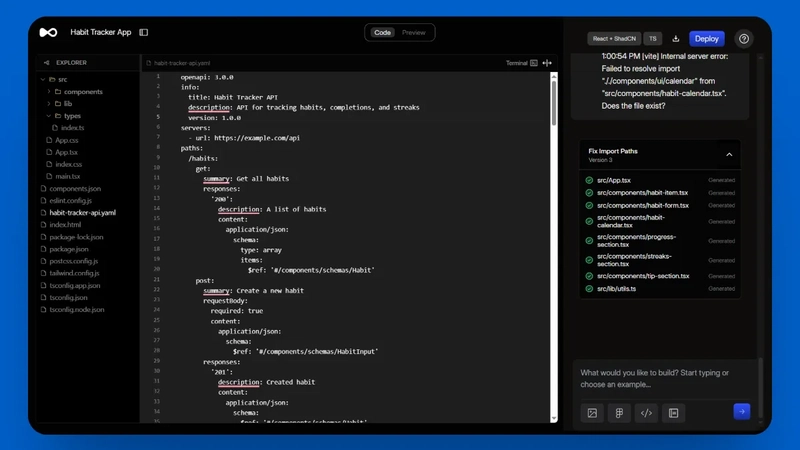Click the download project icon
Screen dimensions: 800x450
676,39
